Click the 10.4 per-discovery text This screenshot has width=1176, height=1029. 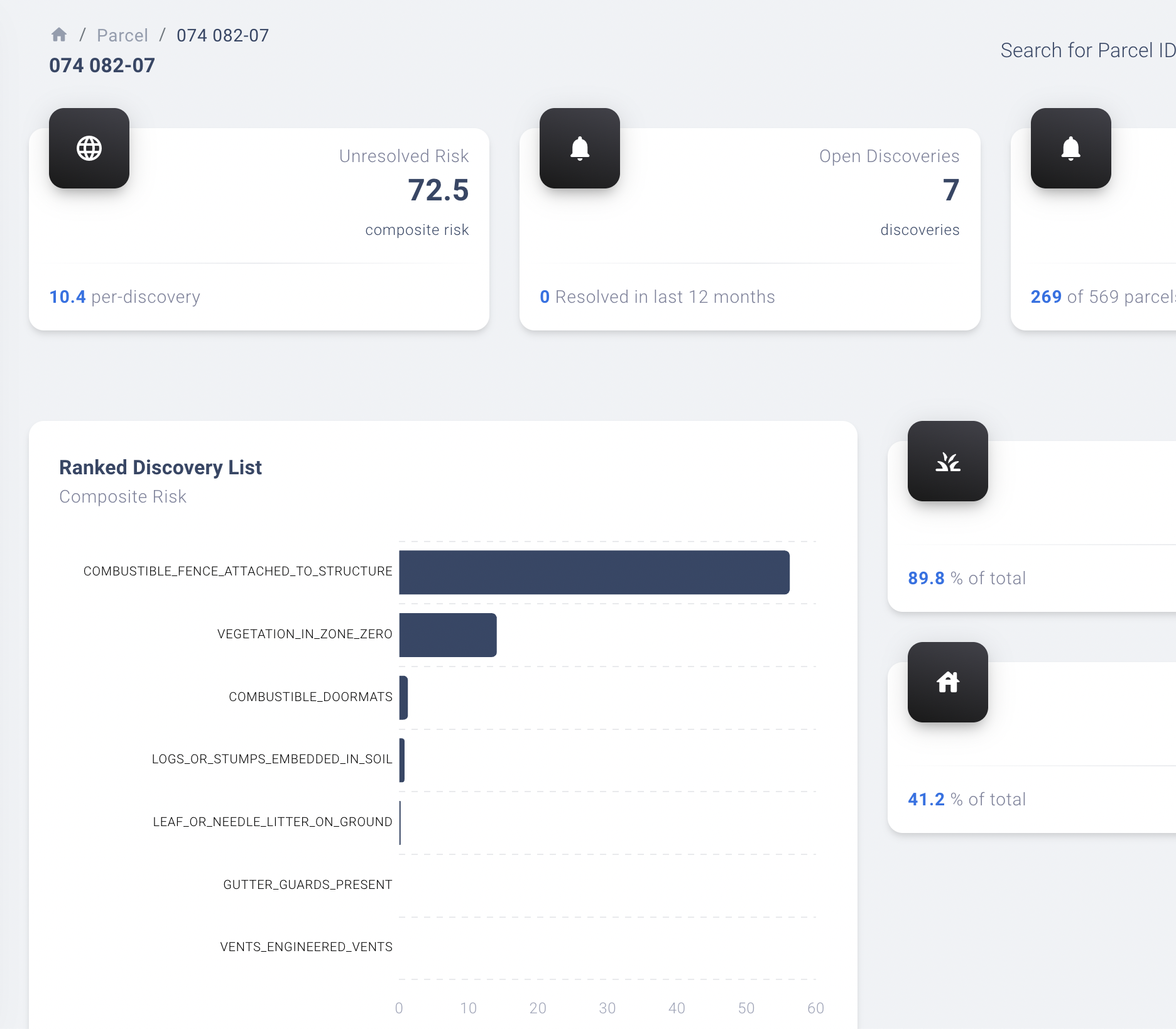(x=124, y=297)
